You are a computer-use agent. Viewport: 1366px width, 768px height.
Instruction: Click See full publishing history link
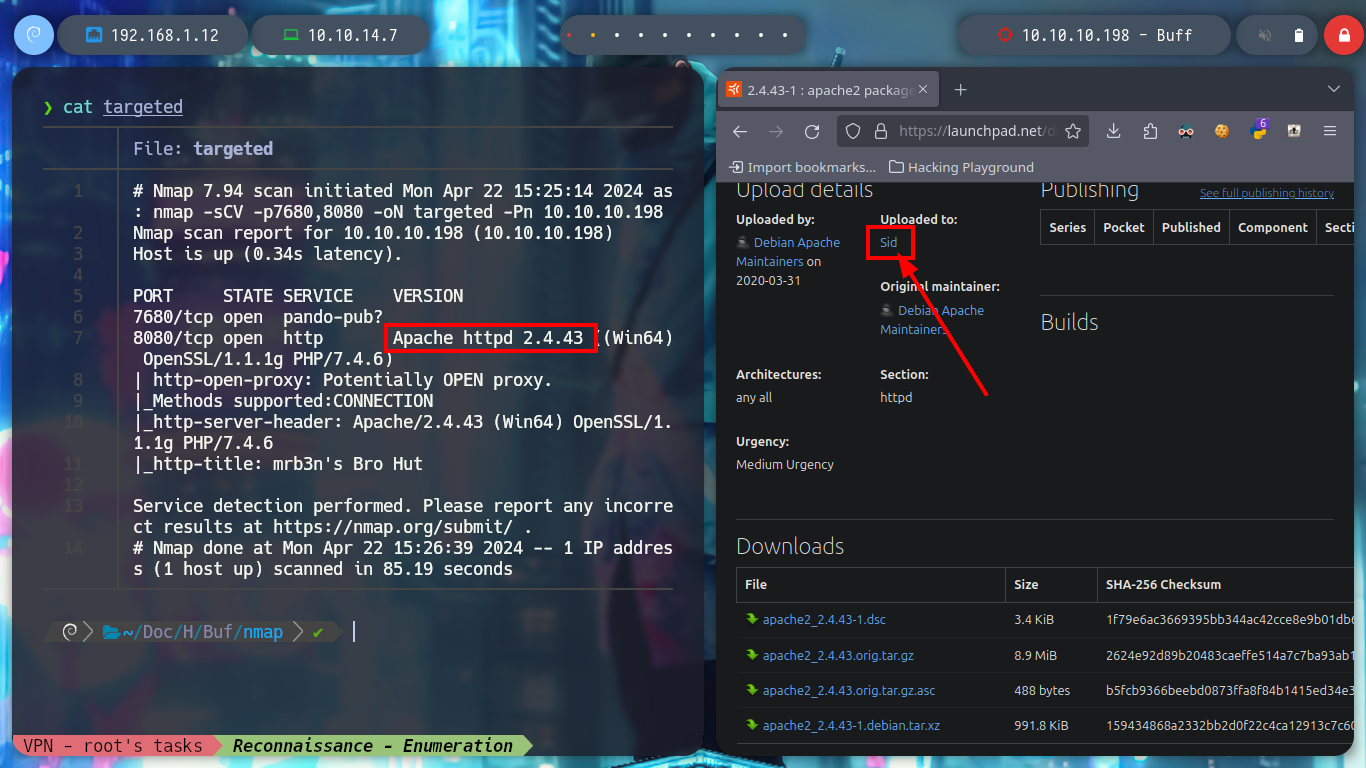point(1267,193)
